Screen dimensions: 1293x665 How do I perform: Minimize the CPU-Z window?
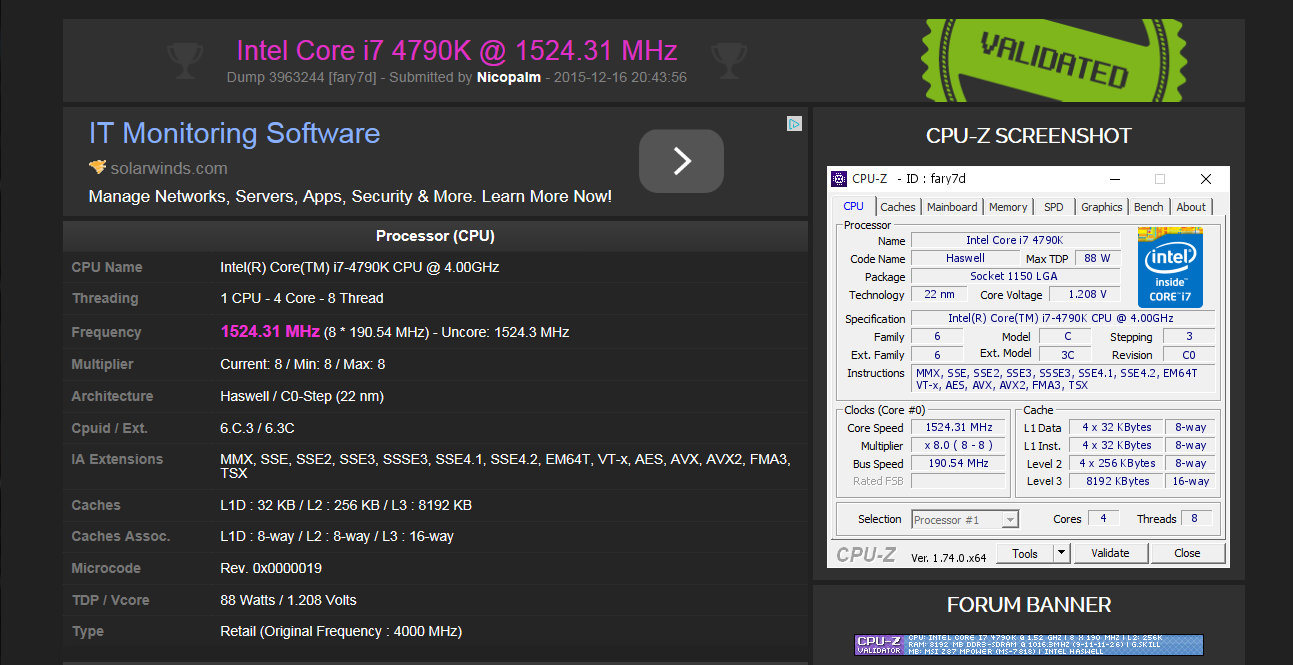1114,179
